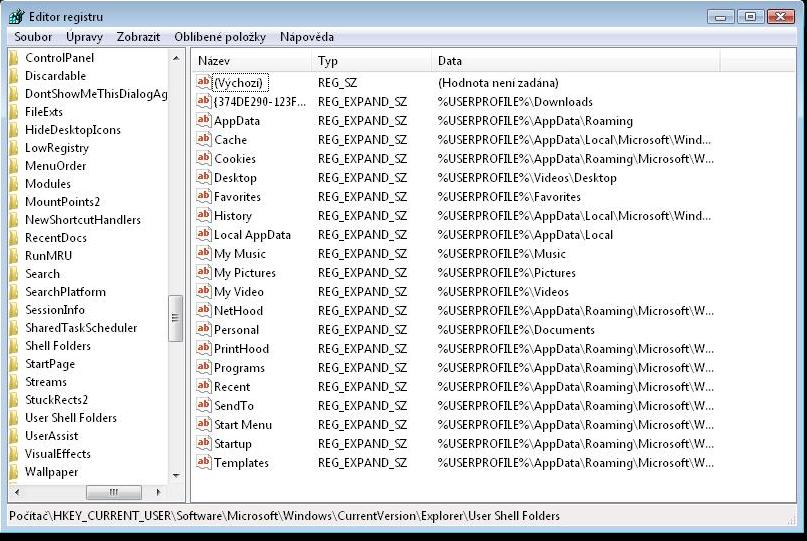The image size is (807, 541).
Task: Select the User Shell Folders key
Action: [71, 418]
